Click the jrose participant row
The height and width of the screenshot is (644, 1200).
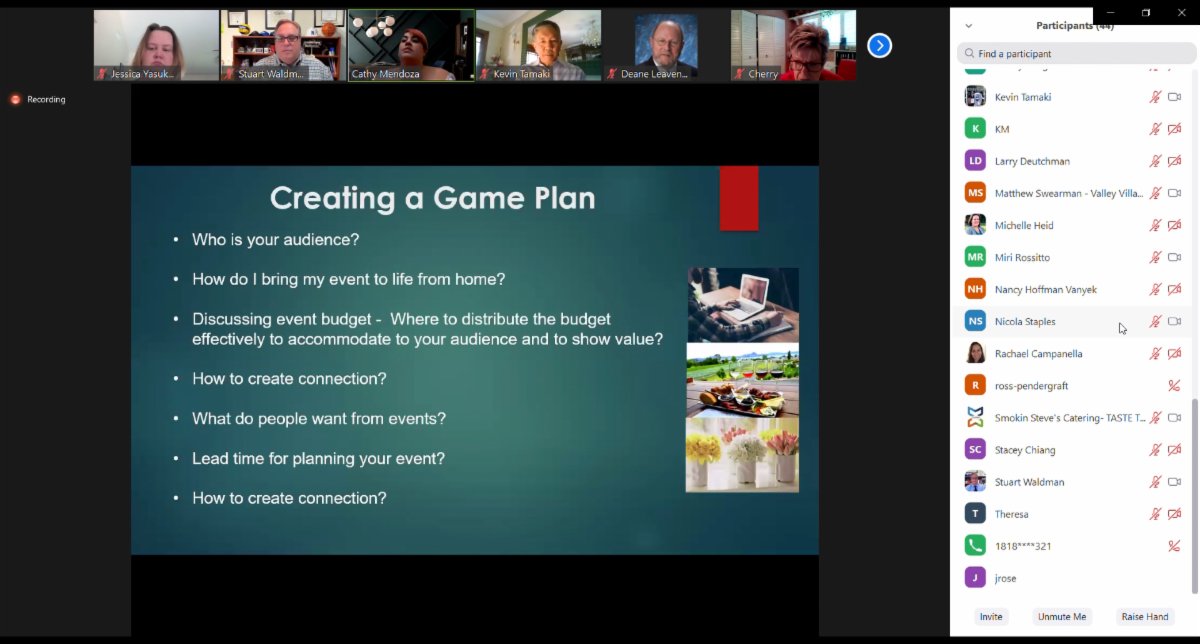click(x=1070, y=577)
